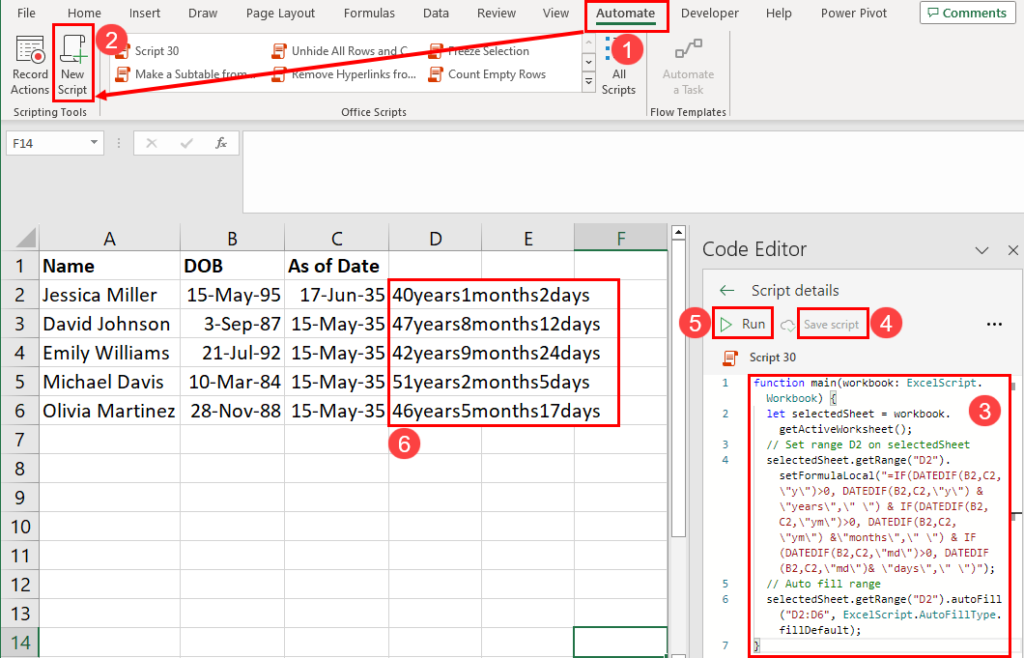The image size is (1024, 658).
Task: Open more options ellipsis in Code Editor
Action: point(994,324)
